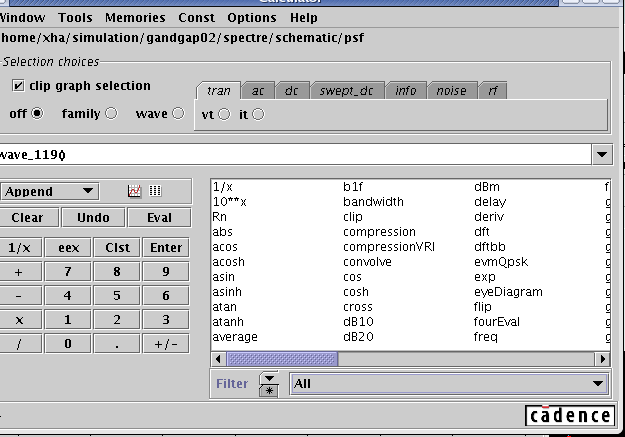Click the wave_1190 expression input field
625x437 pixels.
coord(295,154)
